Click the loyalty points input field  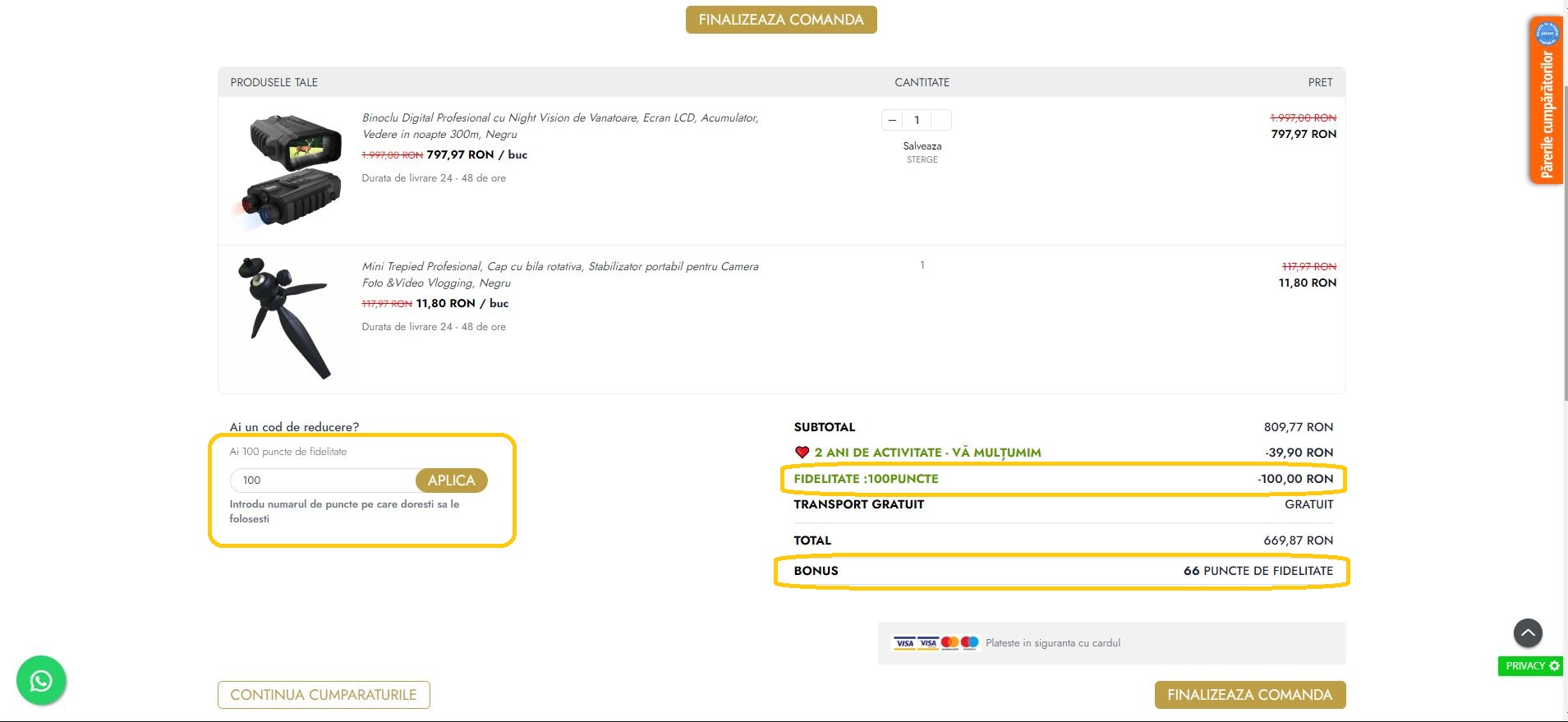coord(324,481)
